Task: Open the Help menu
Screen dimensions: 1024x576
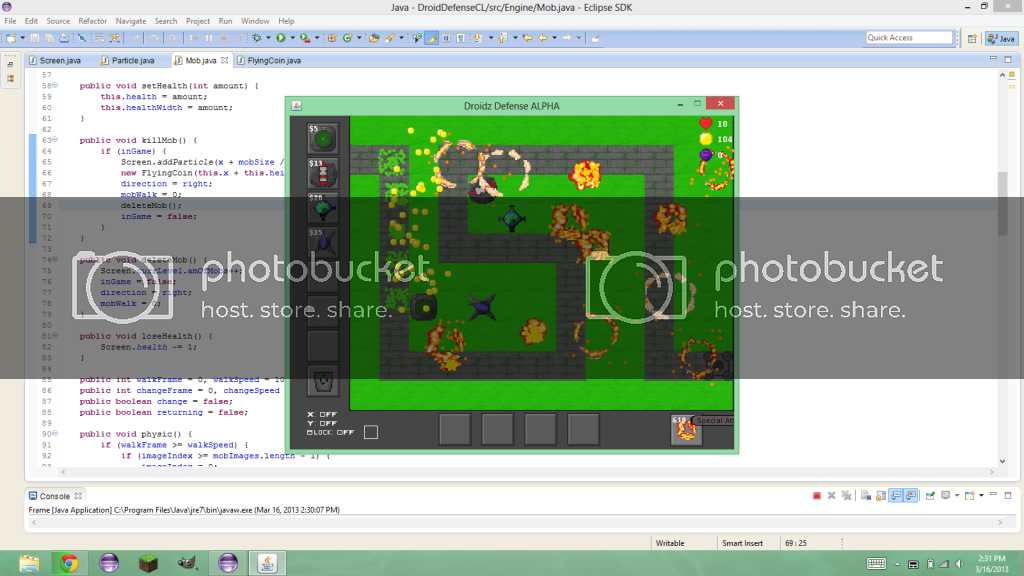Action: (286, 21)
